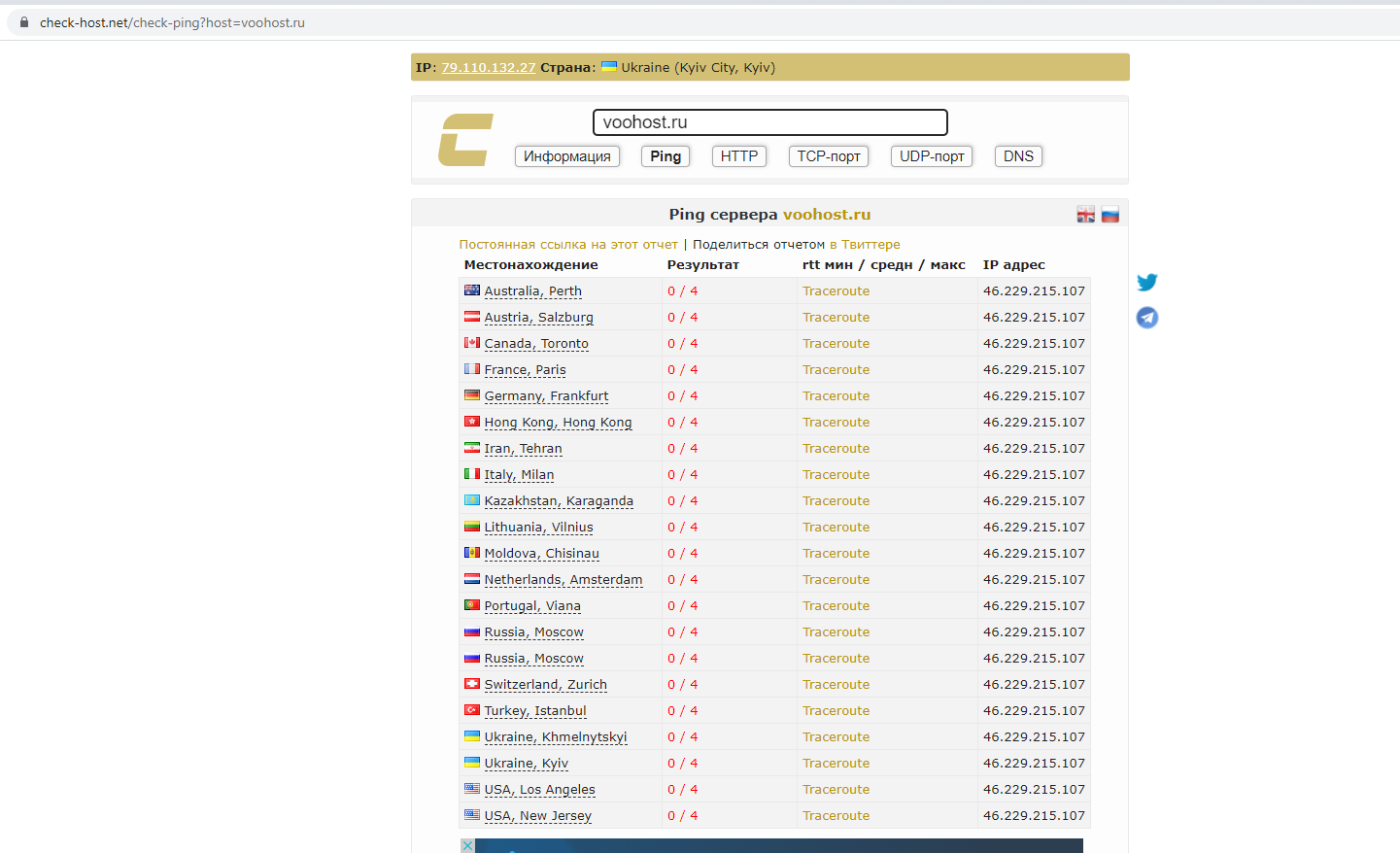
Task: Run Traceroute for the USA, New Jersey row
Action: coord(837,816)
